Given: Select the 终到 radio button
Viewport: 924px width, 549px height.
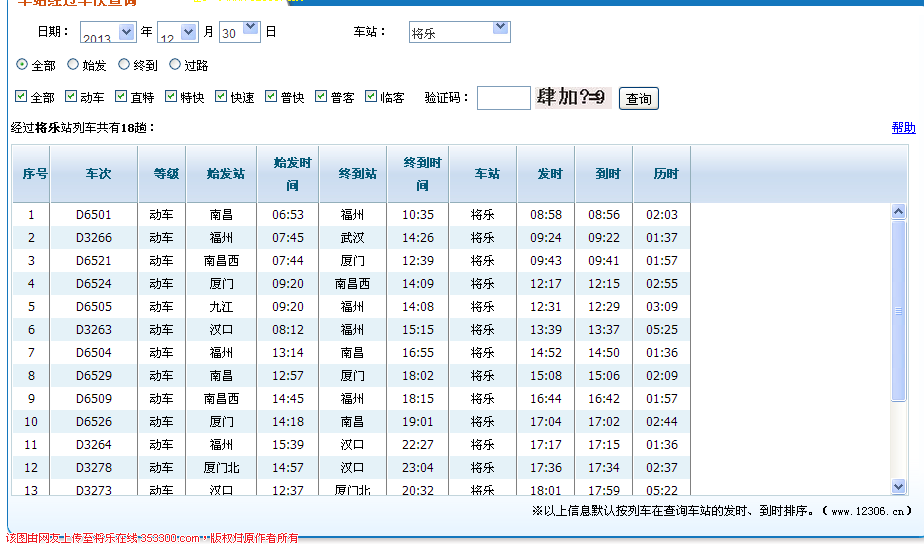Looking at the screenshot, I should point(124,64).
